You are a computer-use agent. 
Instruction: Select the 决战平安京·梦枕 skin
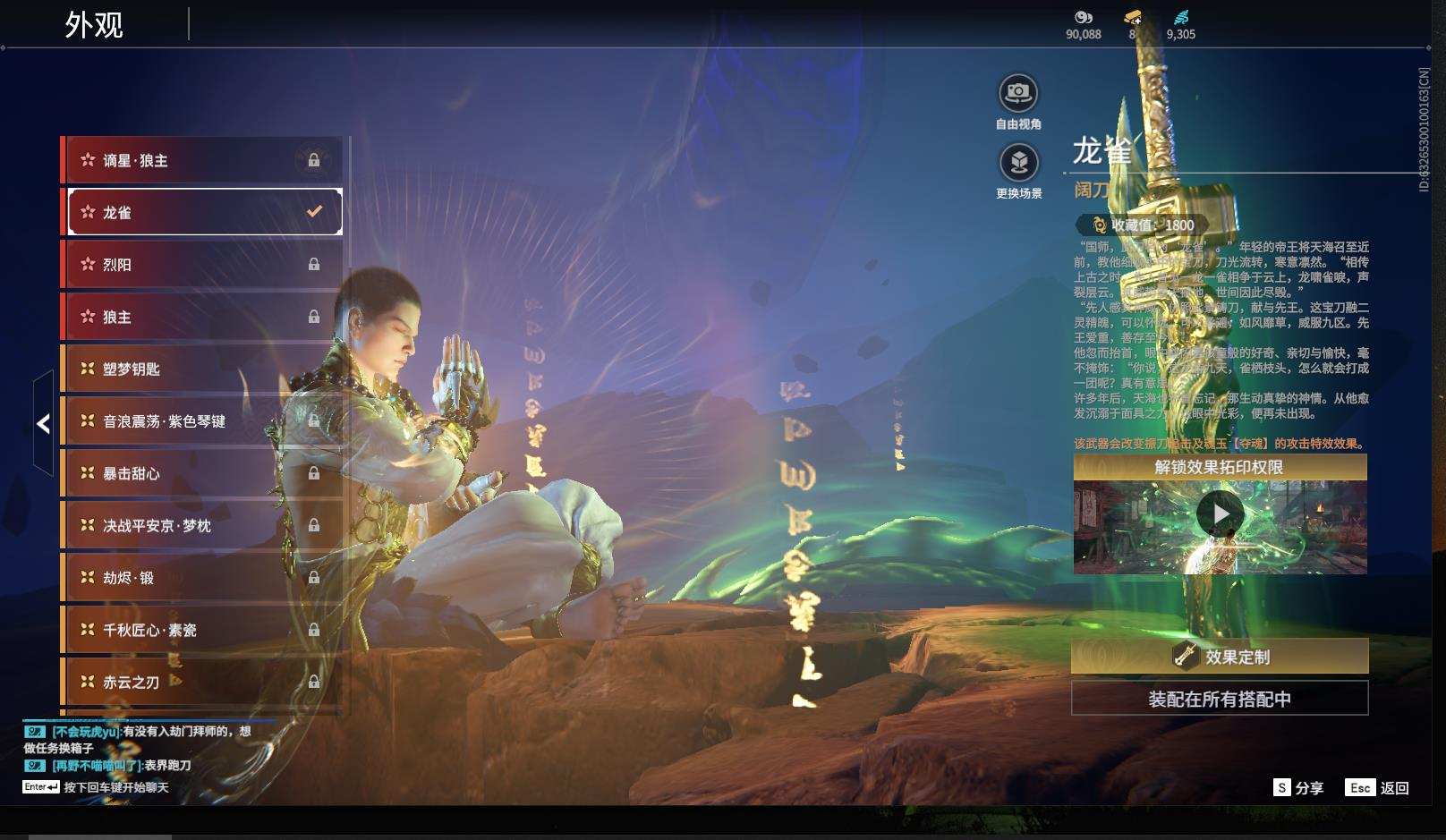tap(202, 525)
